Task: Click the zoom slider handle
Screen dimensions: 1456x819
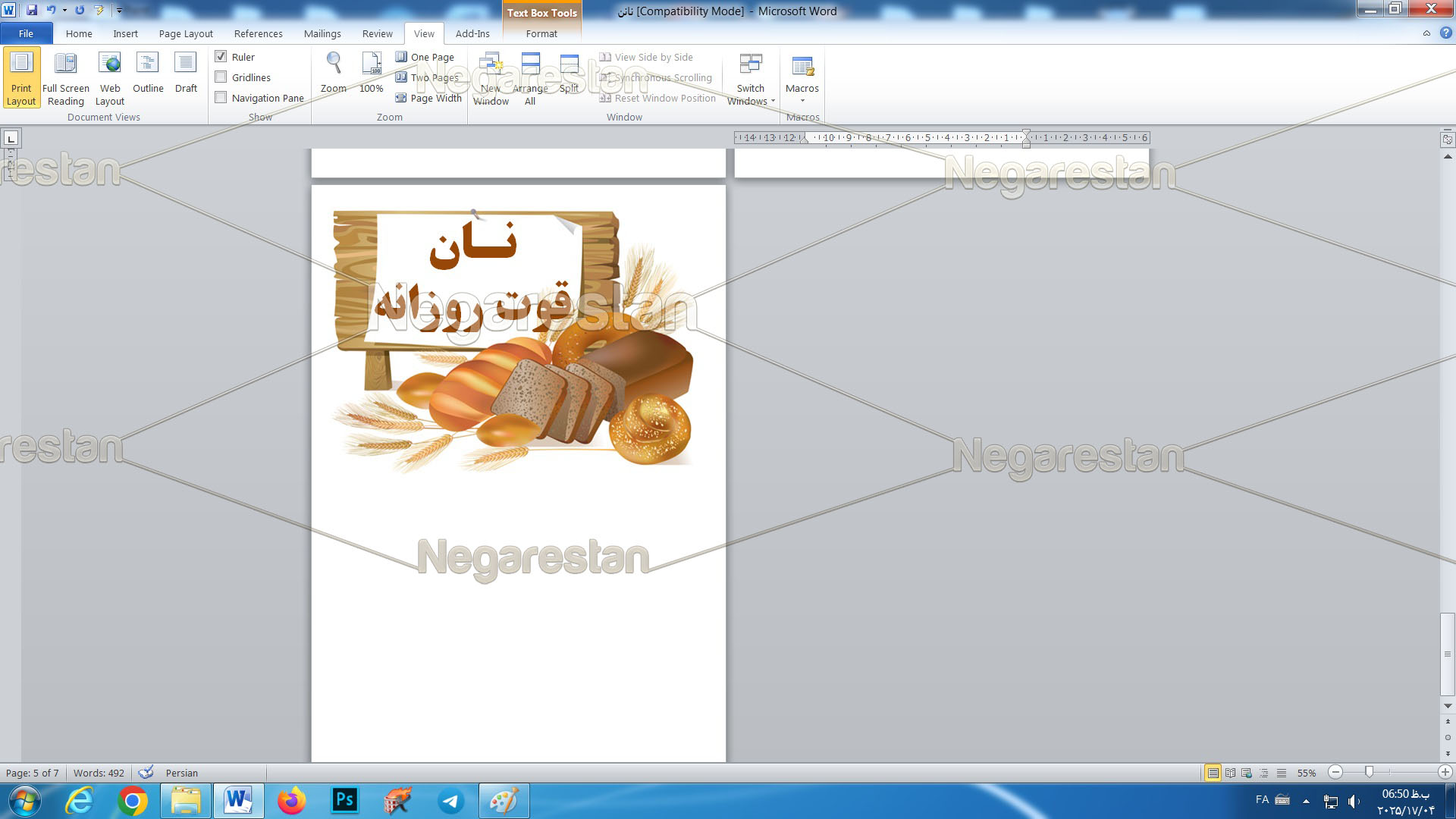Action: pos(1369,772)
